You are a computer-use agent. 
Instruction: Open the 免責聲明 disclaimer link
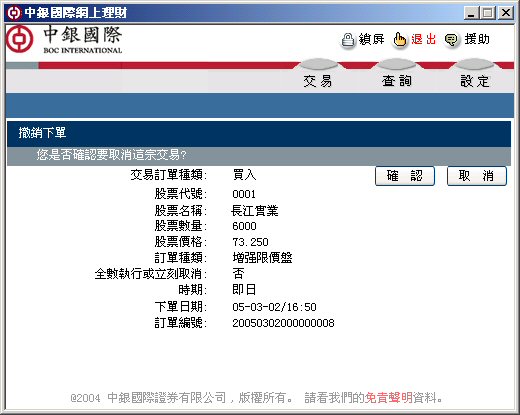[389, 397]
